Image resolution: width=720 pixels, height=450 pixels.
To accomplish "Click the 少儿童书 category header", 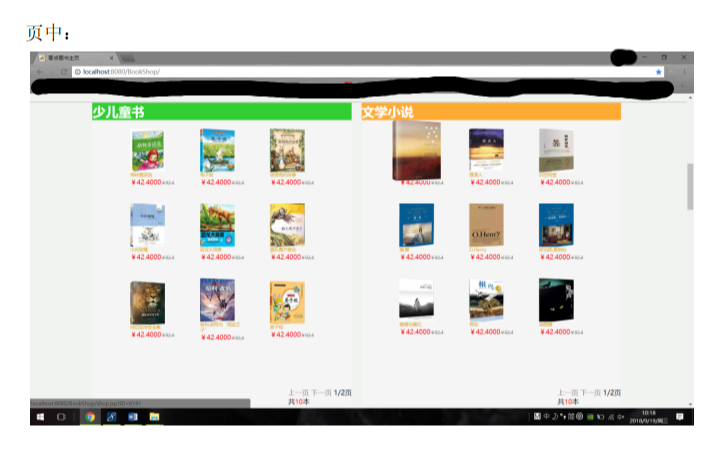I will [x=220, y=112].
